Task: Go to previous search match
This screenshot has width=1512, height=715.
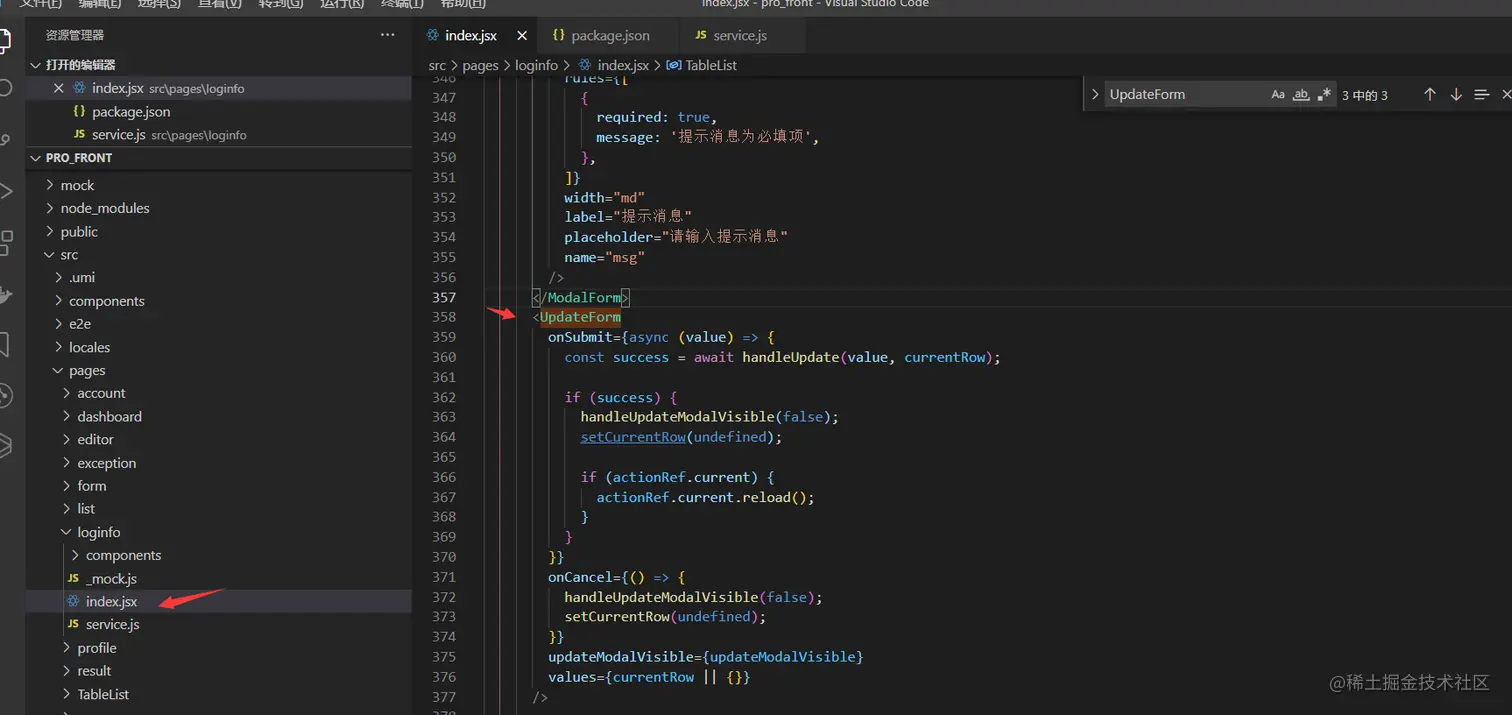Action: tap(1430, 94)
